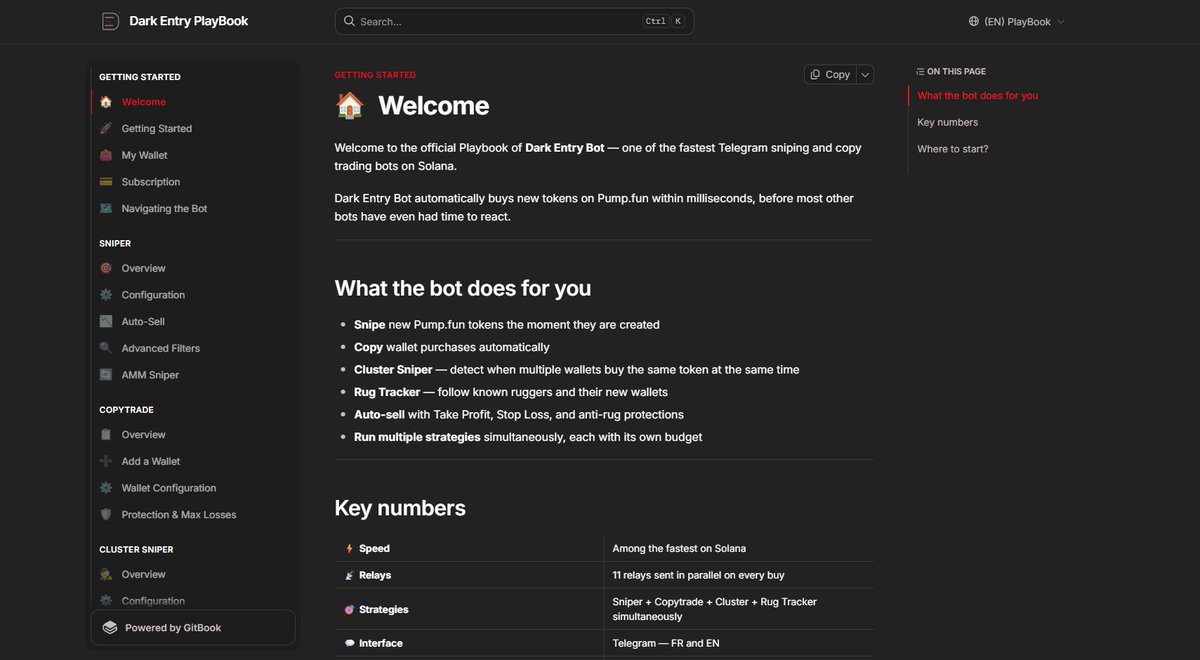Jump to Key numbers in page outline
Viewport: 1200px width, 660px height.
coord(948,122)
